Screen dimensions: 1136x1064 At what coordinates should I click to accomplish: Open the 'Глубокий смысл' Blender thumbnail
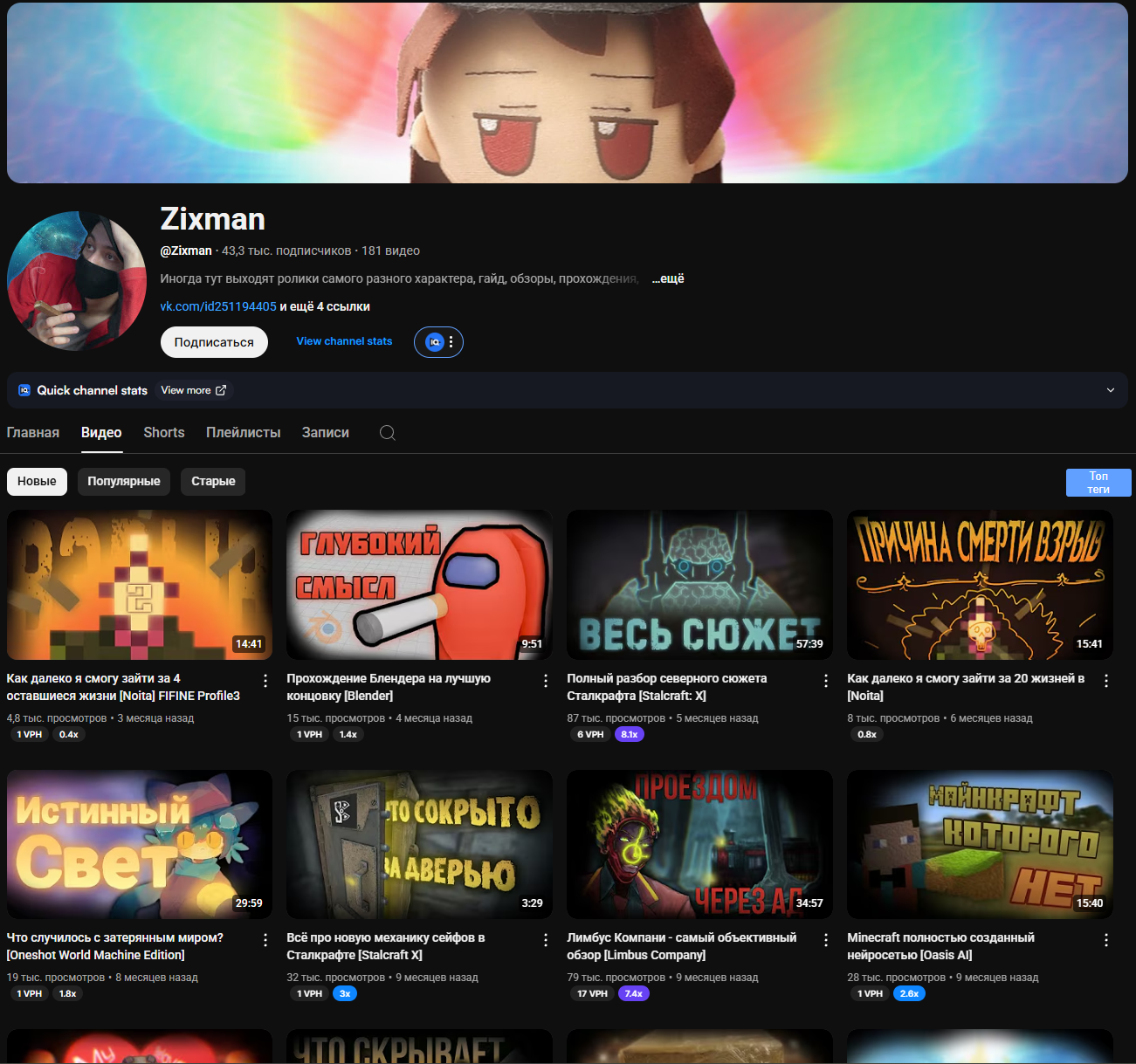(420, 585)
